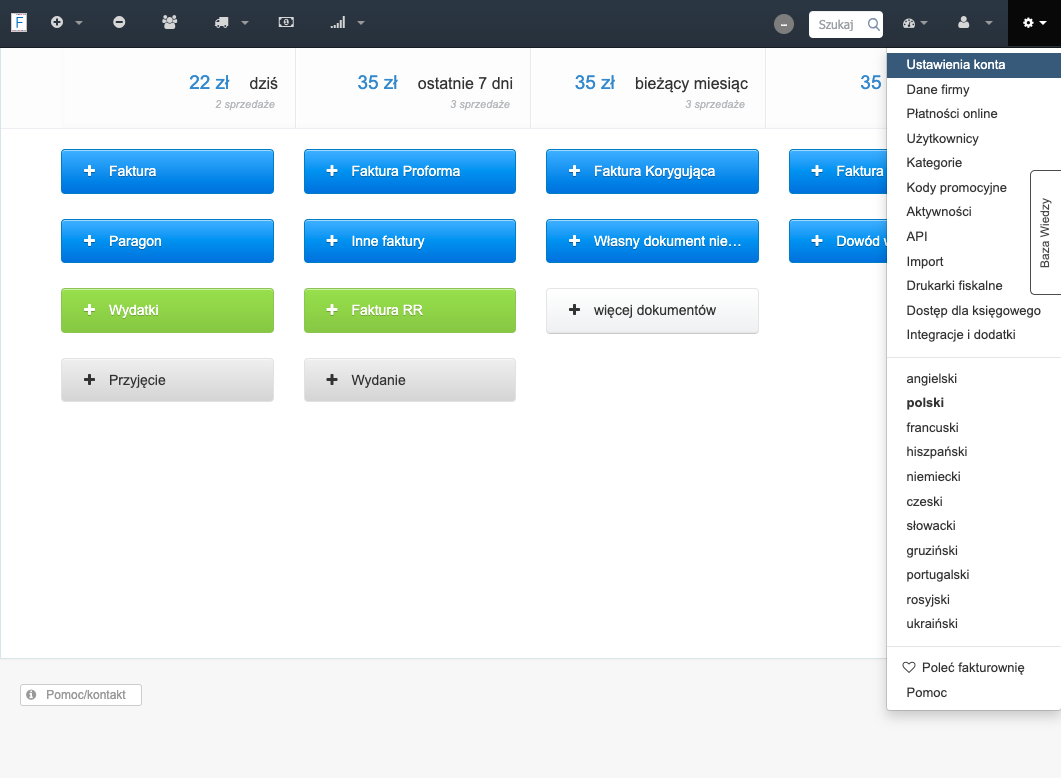The height and width of the screenshot is (778, 1061).
Task: Expand the dropdown arrow beside the reports icon
Action: [x=361, y=23]
